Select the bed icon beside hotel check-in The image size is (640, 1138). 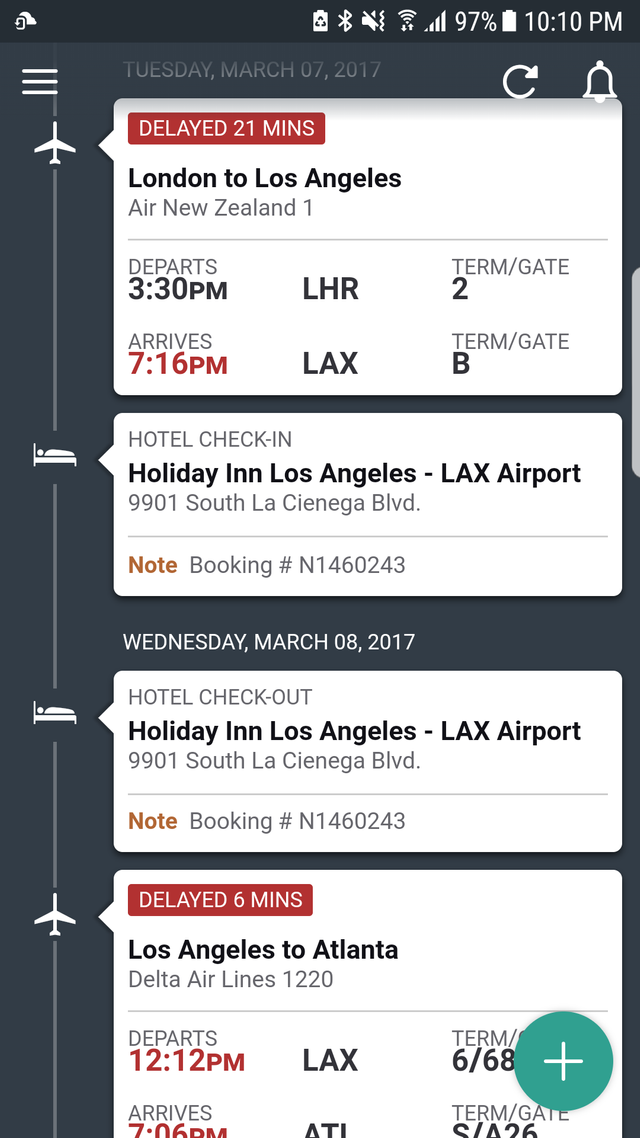click(x=55, y=457)
